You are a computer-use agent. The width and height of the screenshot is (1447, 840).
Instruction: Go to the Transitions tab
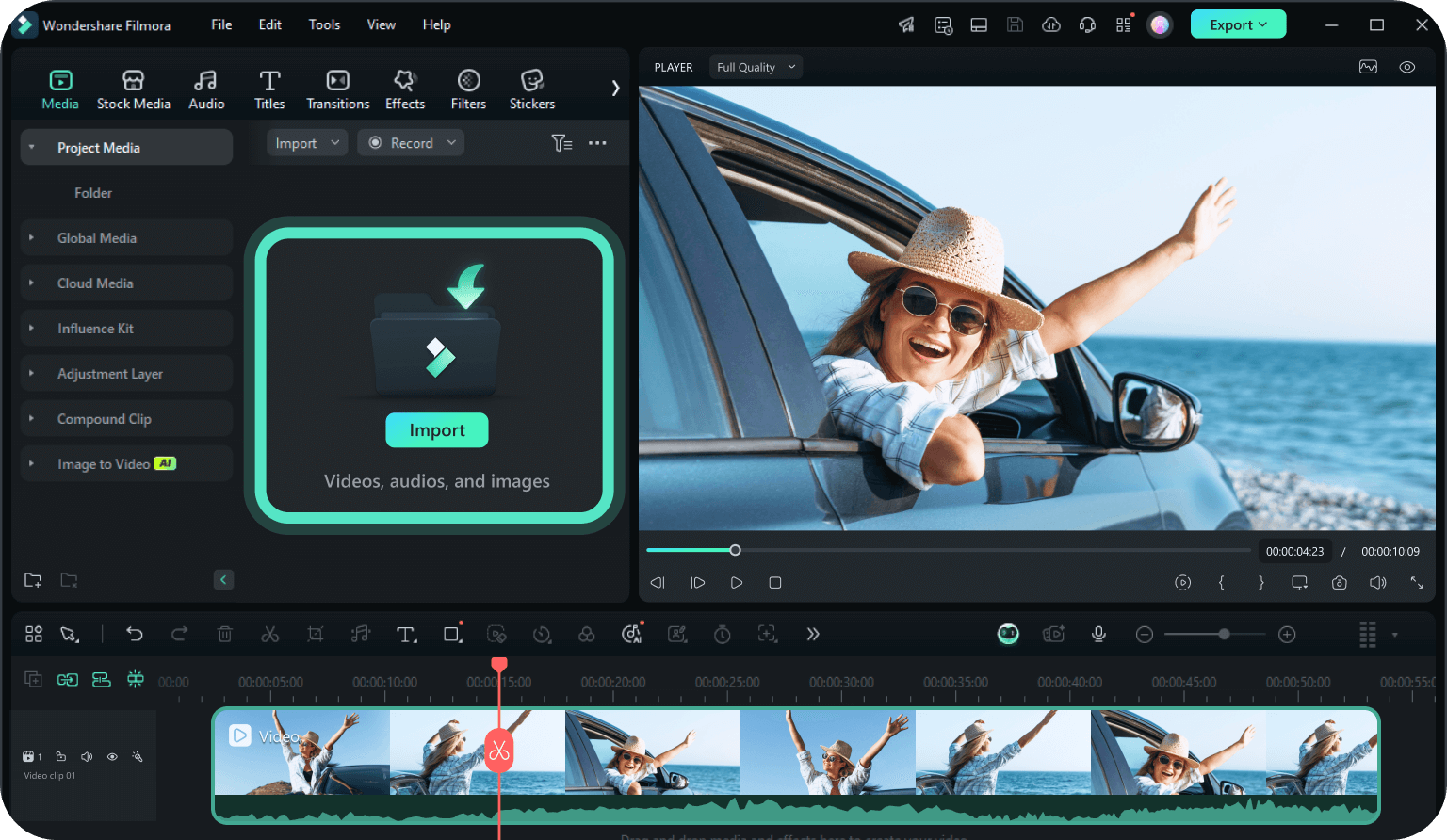pyautogui.click(x=337, y=90)
